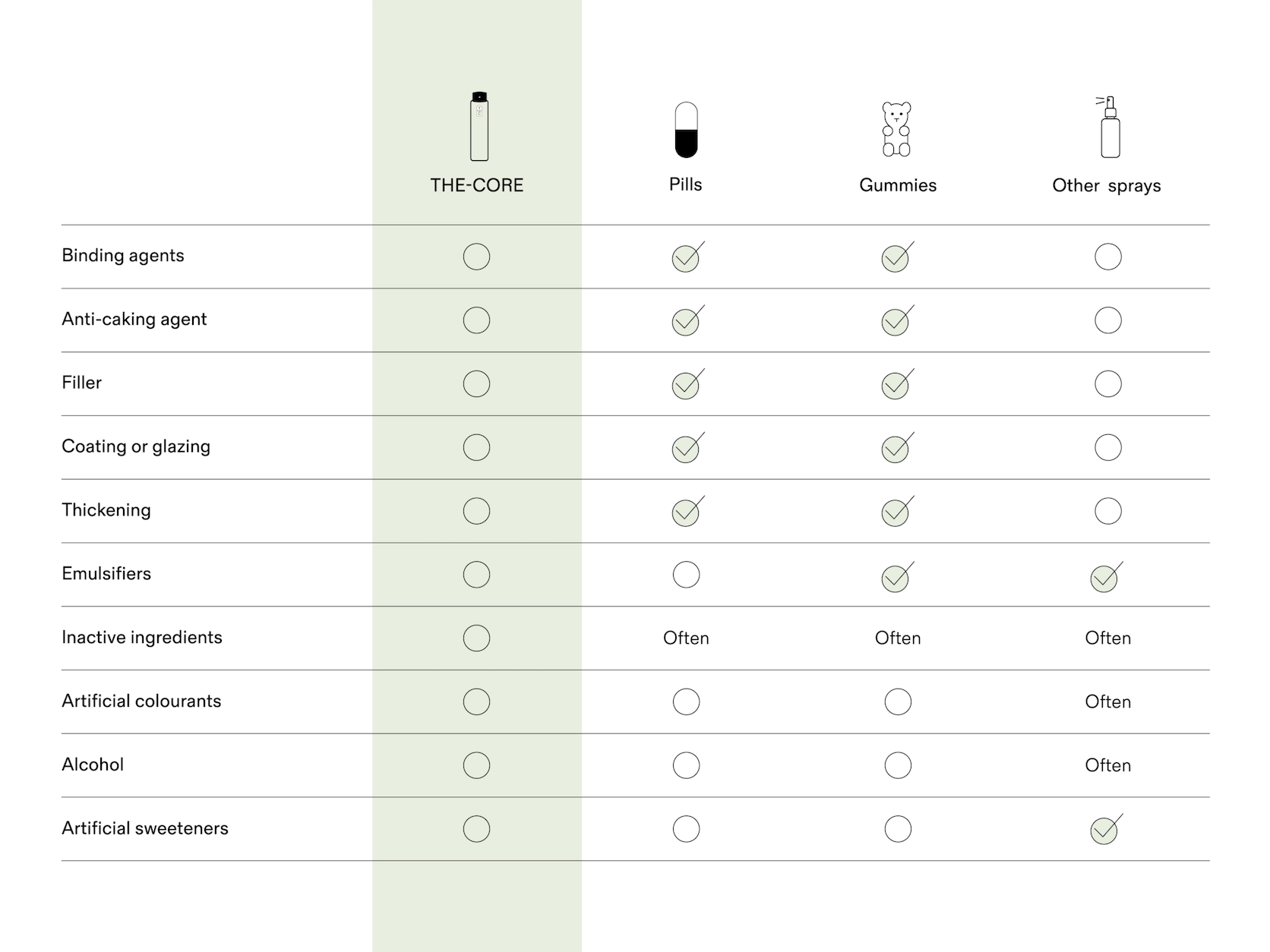Click the Gummies bear icon
This screenshot has height=952, width=1270.
point(896,129)
